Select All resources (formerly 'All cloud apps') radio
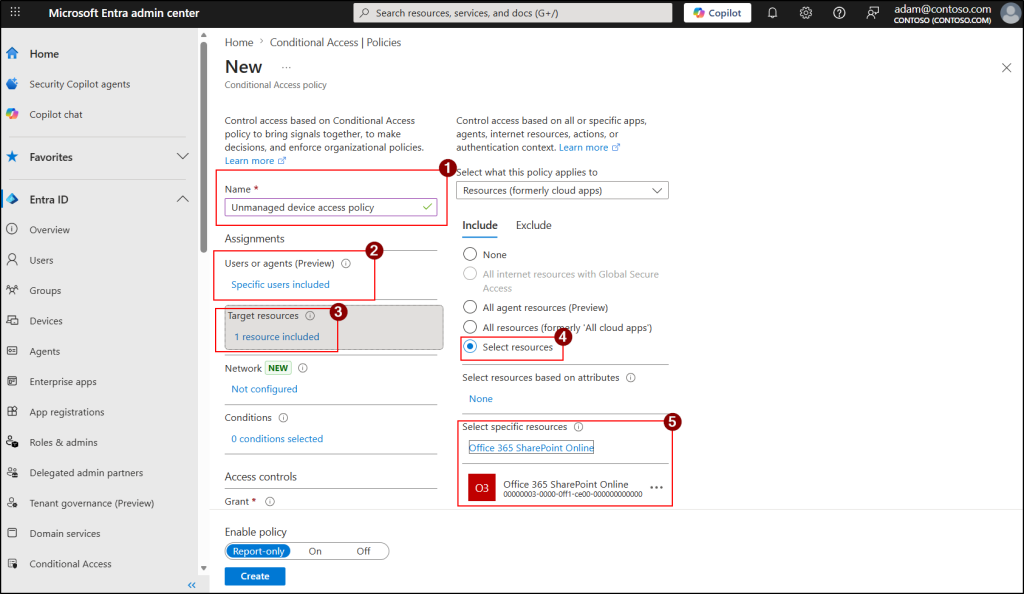Screen dimensions: 1024x594 pos(470,327)
